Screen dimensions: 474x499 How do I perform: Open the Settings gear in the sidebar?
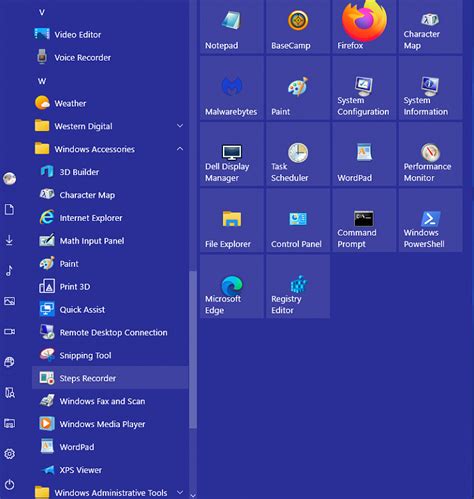pos(9,454)
